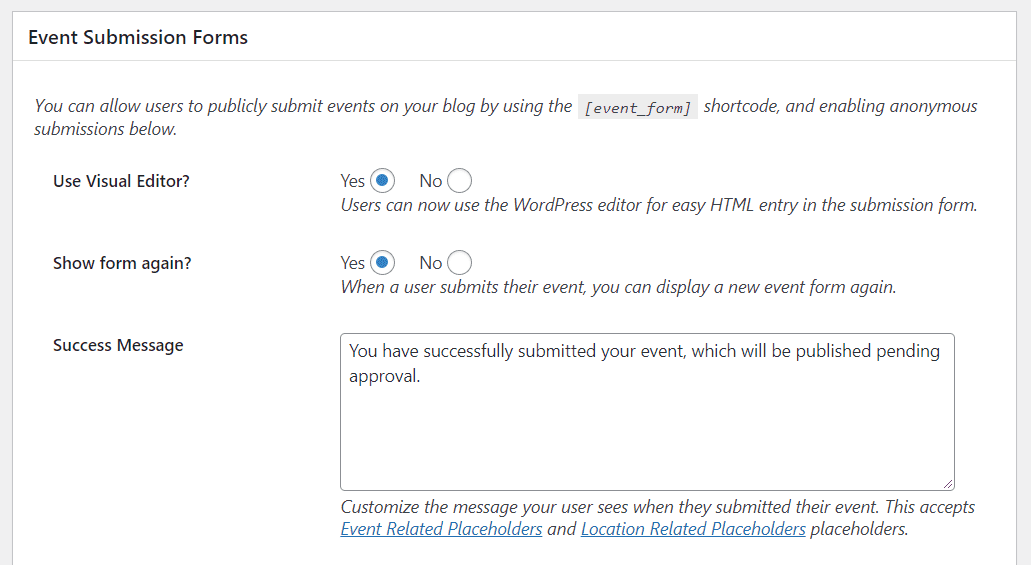Select Yes for Show form again
1031x565 pixels.
(x=382, y=262)
